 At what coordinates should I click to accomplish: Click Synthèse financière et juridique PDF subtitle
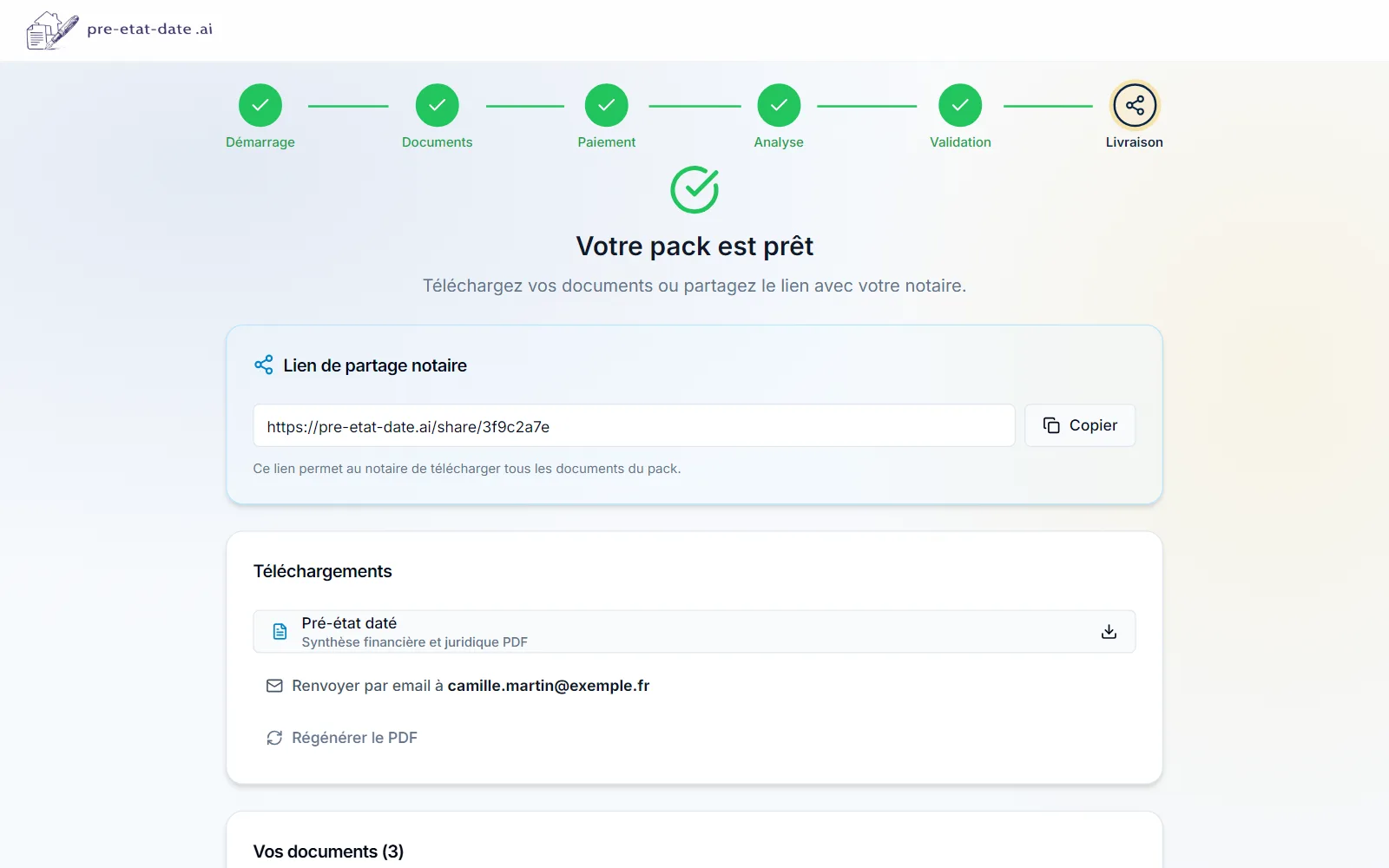pos(415,642)
